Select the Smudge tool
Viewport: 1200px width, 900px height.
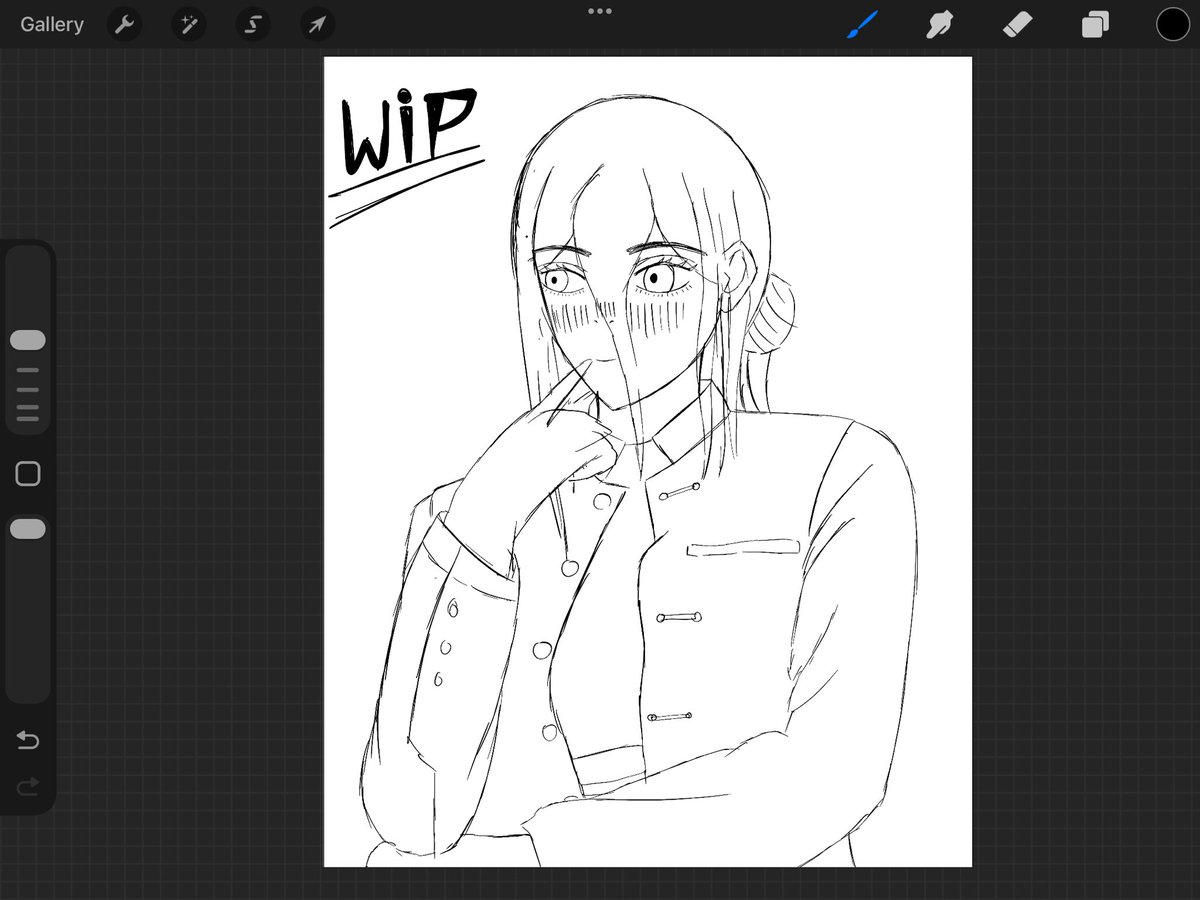pyautogui.click(x=939, y=25)
